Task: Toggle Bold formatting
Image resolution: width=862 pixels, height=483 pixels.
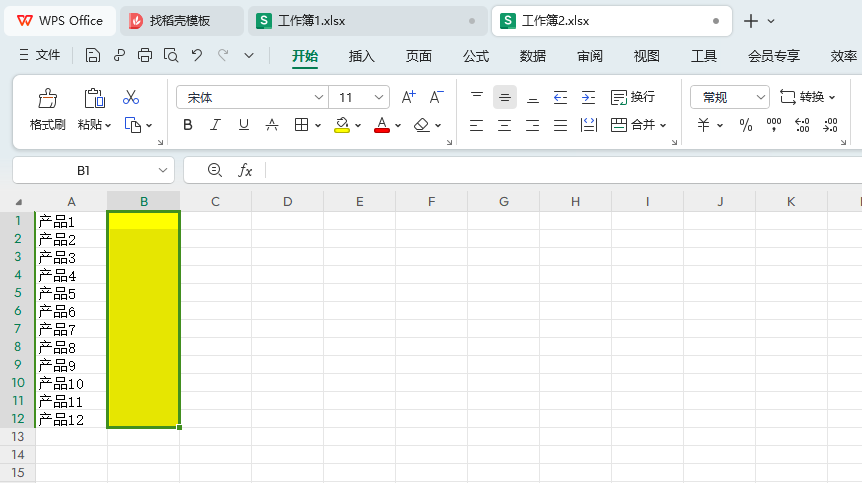Action: point(187,125)
